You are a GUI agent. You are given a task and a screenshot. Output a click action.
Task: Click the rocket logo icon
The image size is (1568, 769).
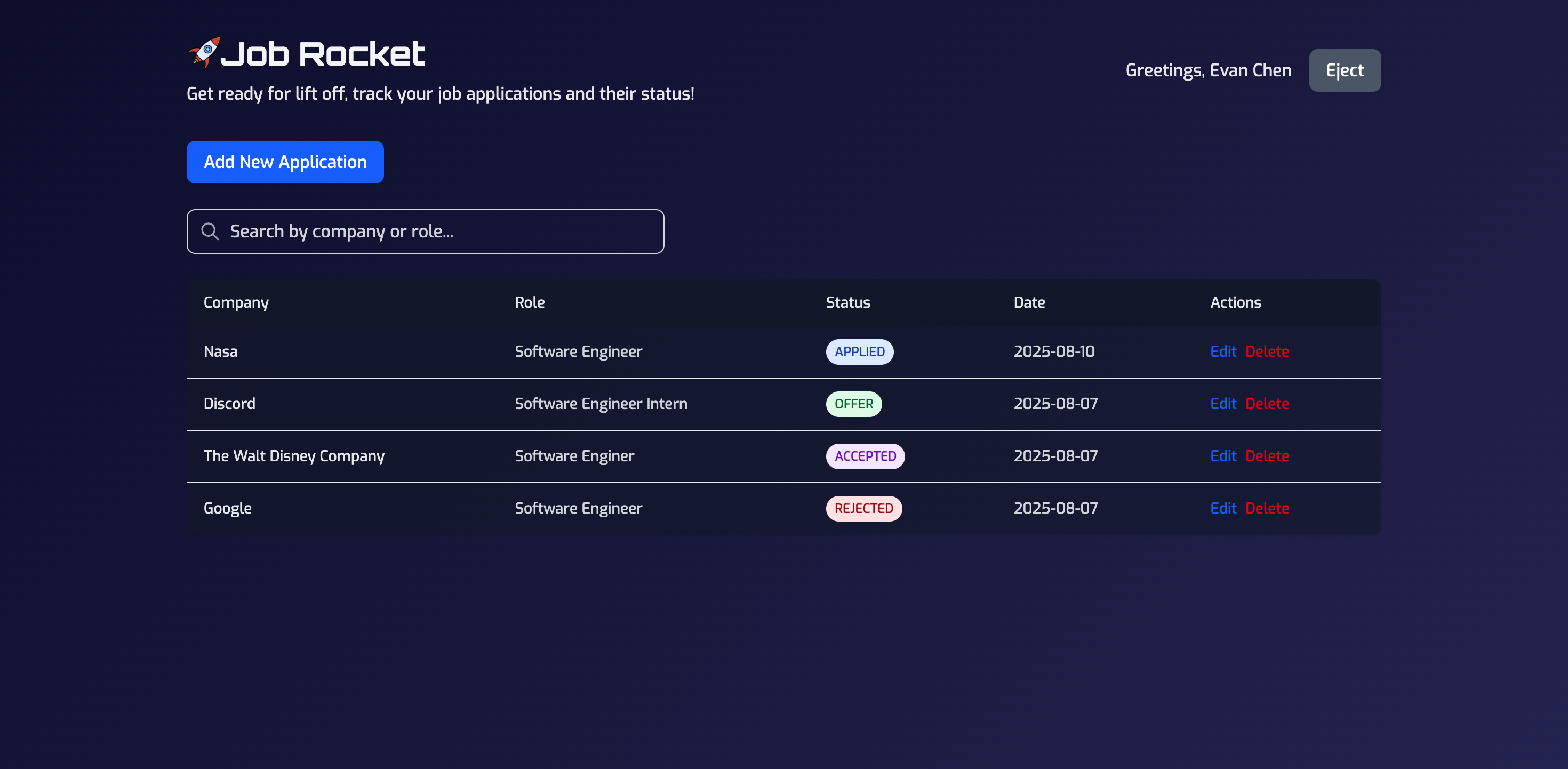[203, 53]
